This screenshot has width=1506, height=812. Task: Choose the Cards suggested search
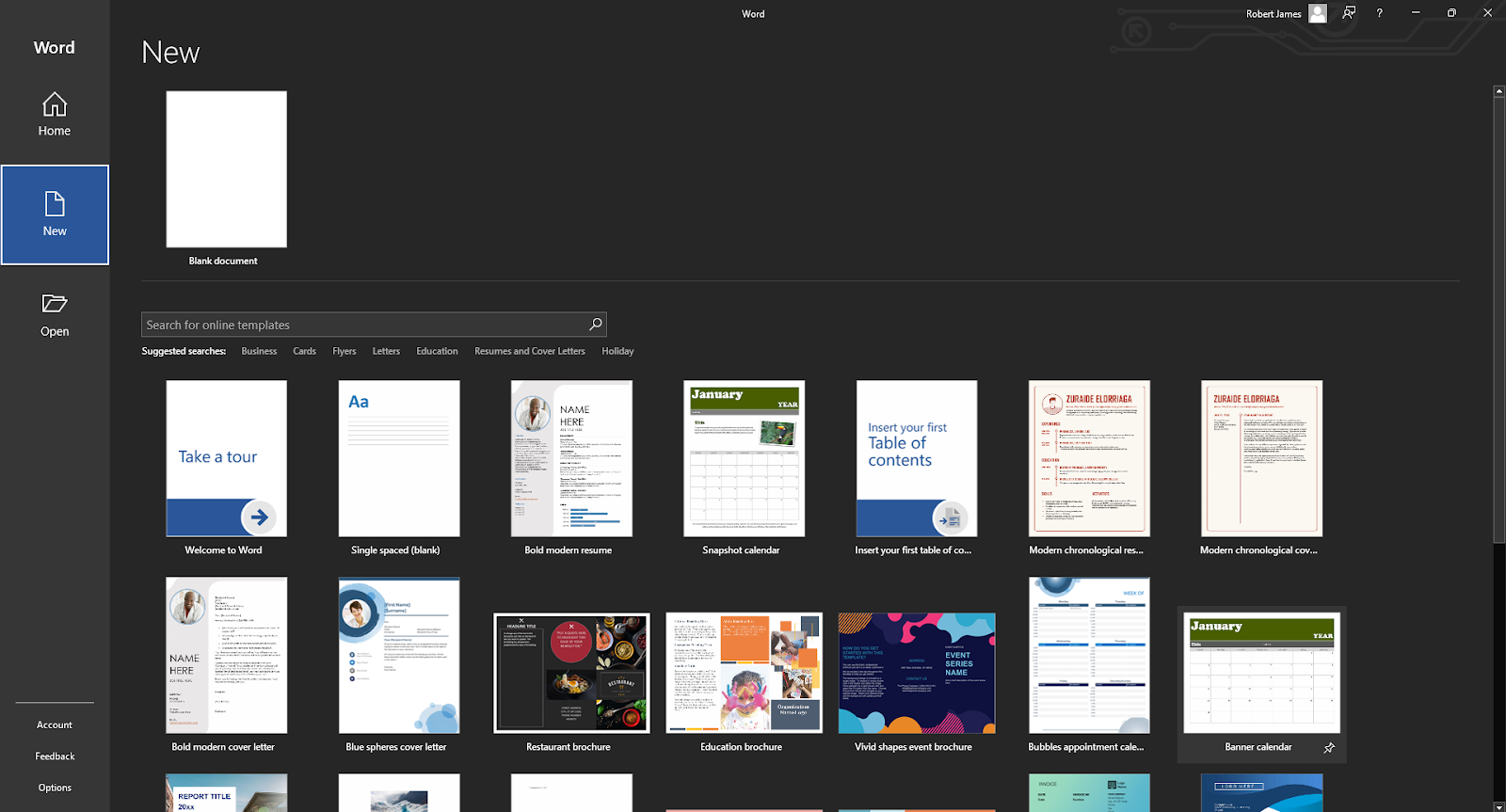pos(304,351)
